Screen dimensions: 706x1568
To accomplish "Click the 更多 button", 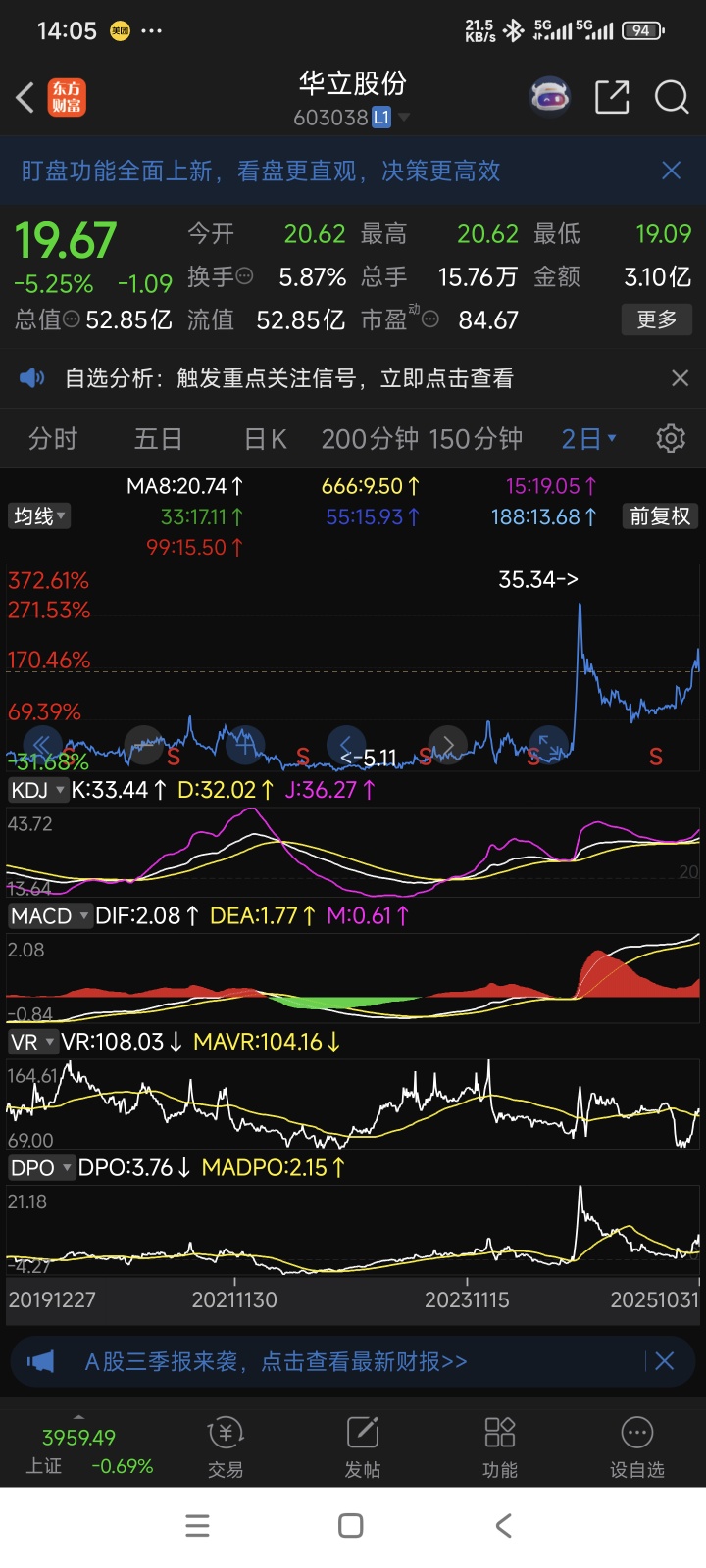I will pos(657,319).
